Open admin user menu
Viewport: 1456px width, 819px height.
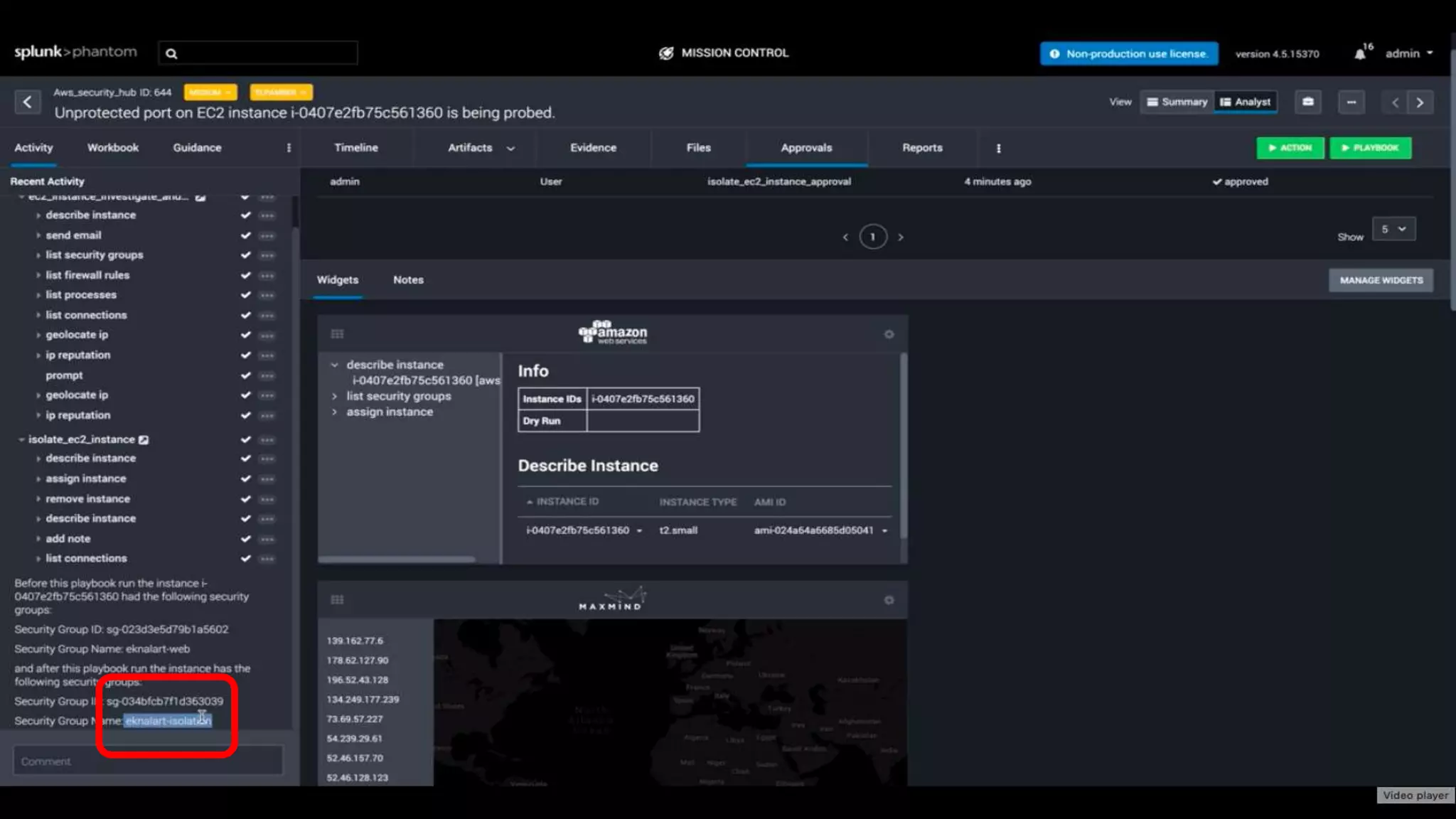[x=1409, y=53]
